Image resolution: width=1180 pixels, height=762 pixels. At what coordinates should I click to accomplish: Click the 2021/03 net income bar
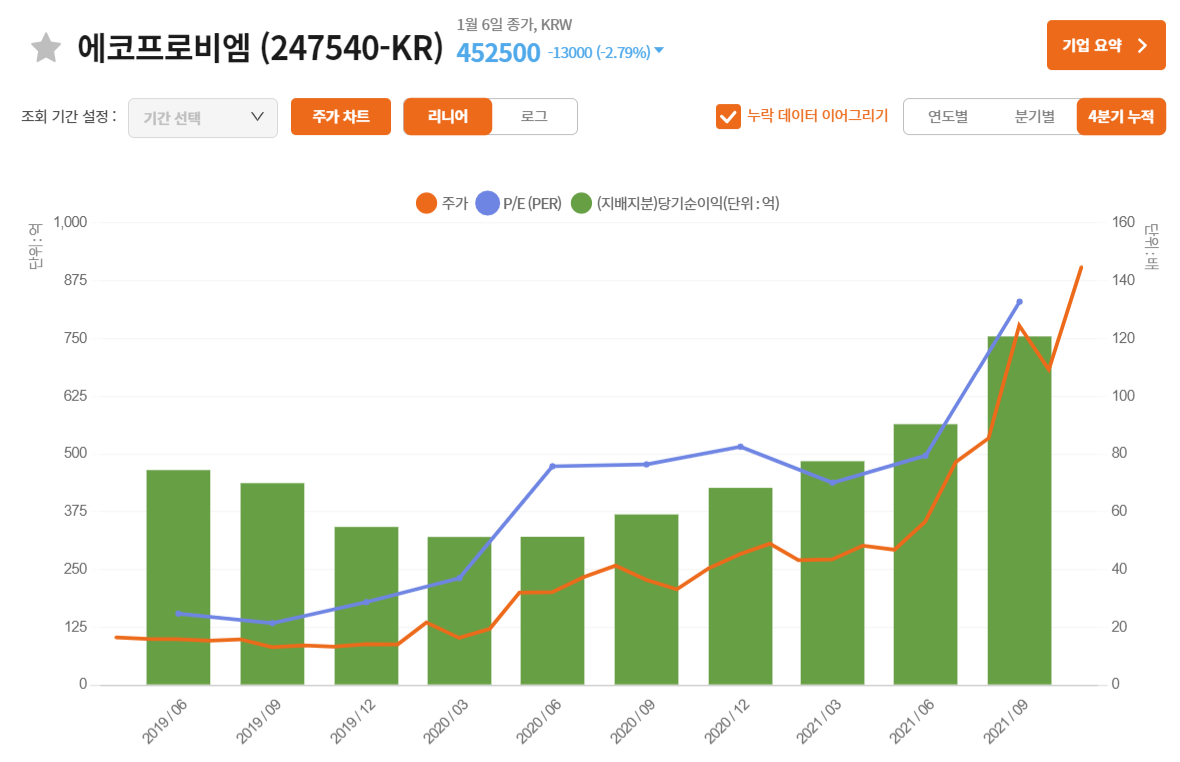coord(832,572)
